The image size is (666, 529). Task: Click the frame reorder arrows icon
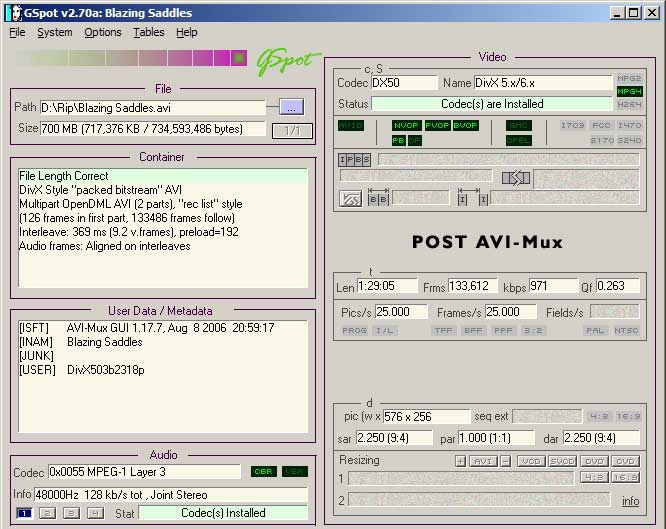coord(516,178)
